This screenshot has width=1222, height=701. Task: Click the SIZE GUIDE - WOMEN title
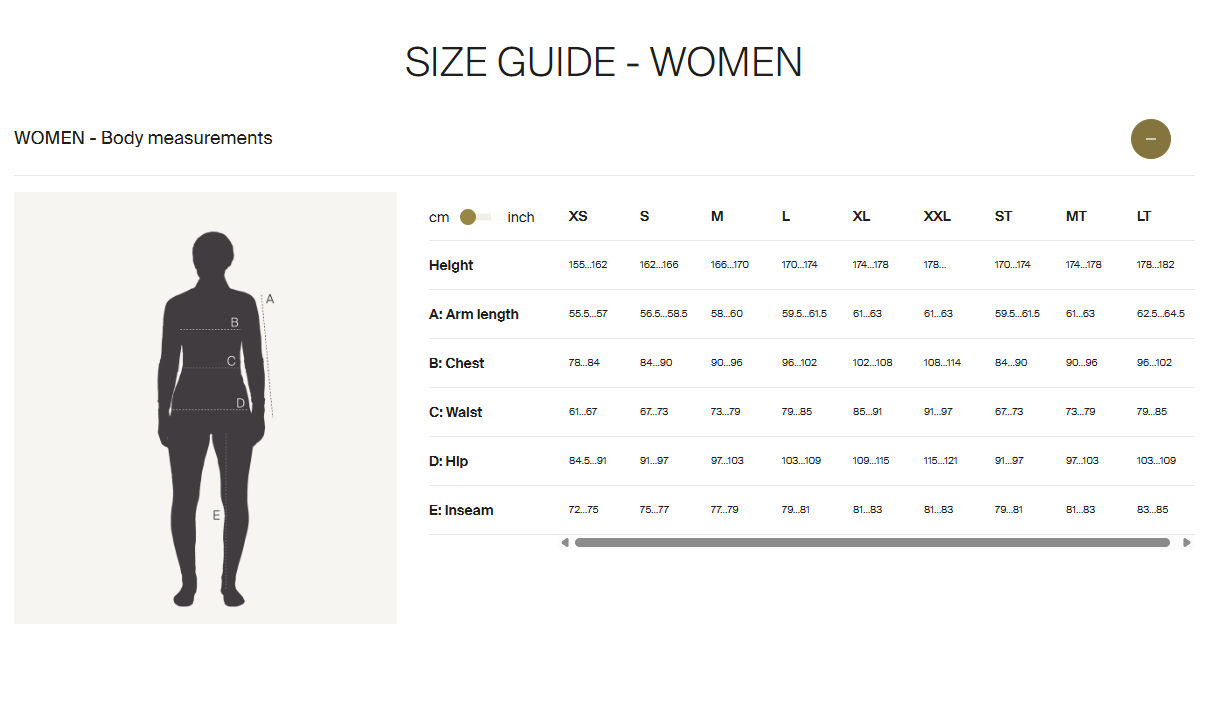point(603,62)
